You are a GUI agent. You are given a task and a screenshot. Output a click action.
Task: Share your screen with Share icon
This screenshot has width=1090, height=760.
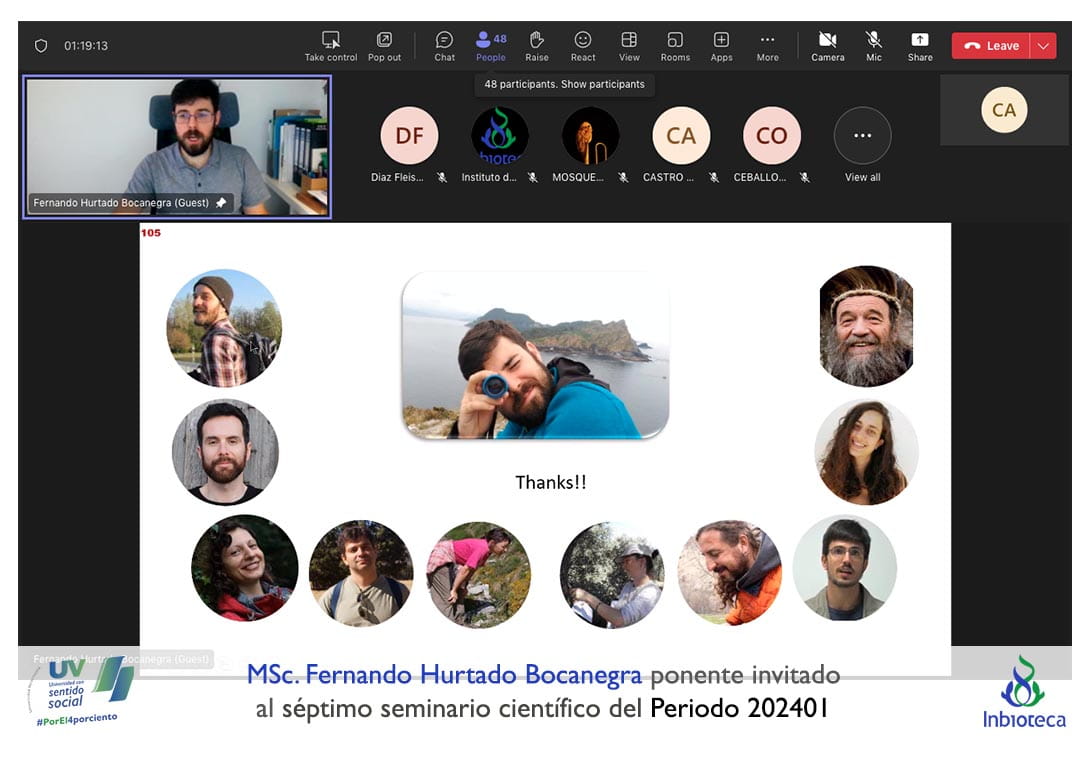920,46
